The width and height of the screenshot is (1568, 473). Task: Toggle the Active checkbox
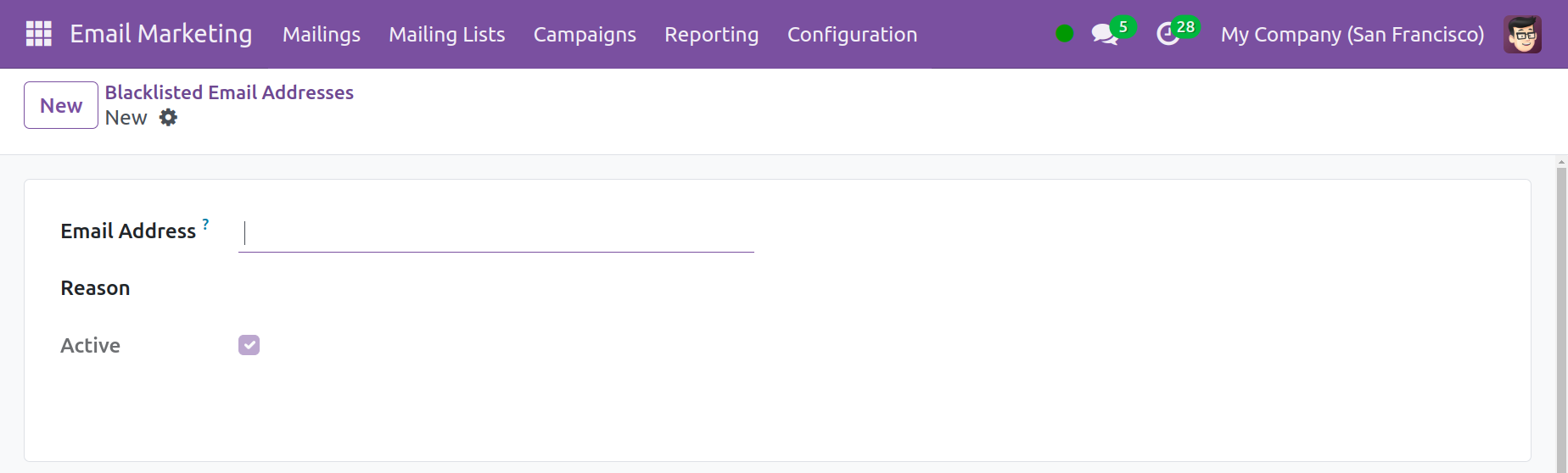249,345
